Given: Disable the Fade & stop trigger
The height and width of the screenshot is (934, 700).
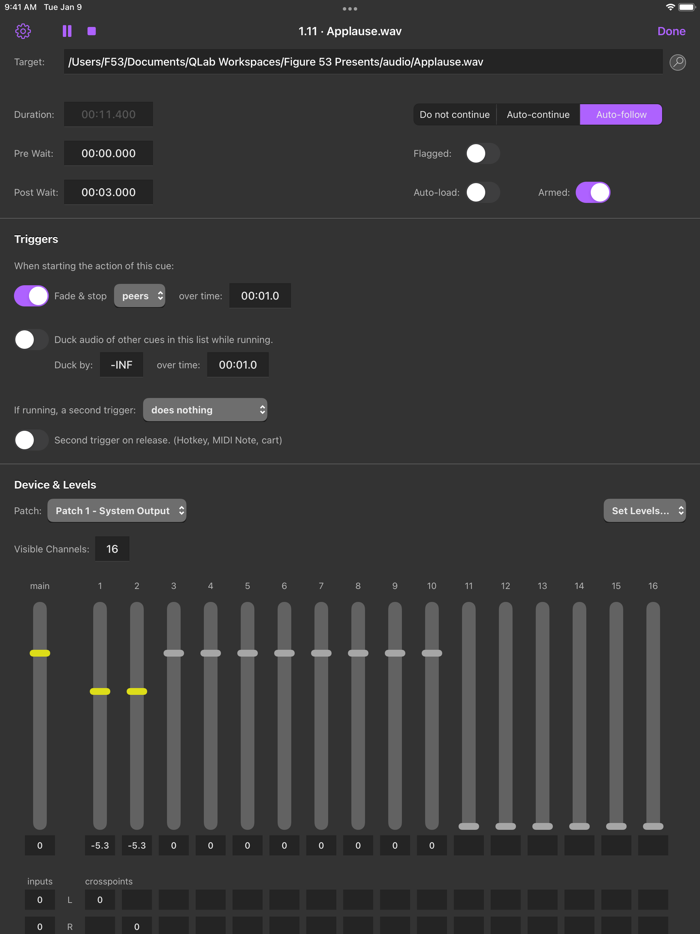Looking at the screenshot, I should 30,296.
